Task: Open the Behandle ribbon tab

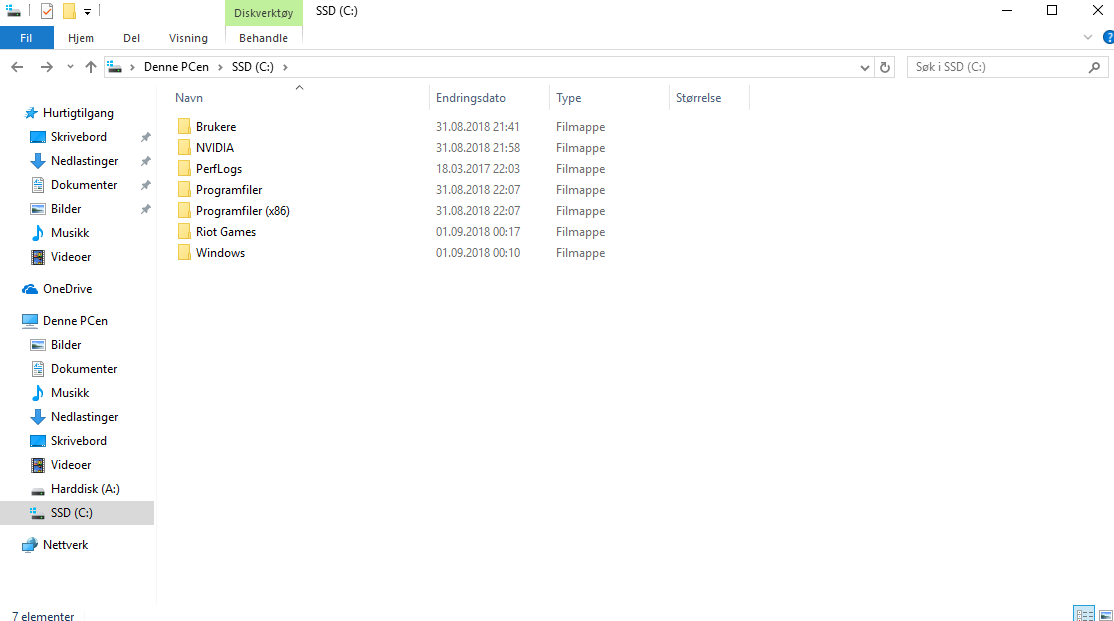Action: pyautogui.click(x=264, y=38)
